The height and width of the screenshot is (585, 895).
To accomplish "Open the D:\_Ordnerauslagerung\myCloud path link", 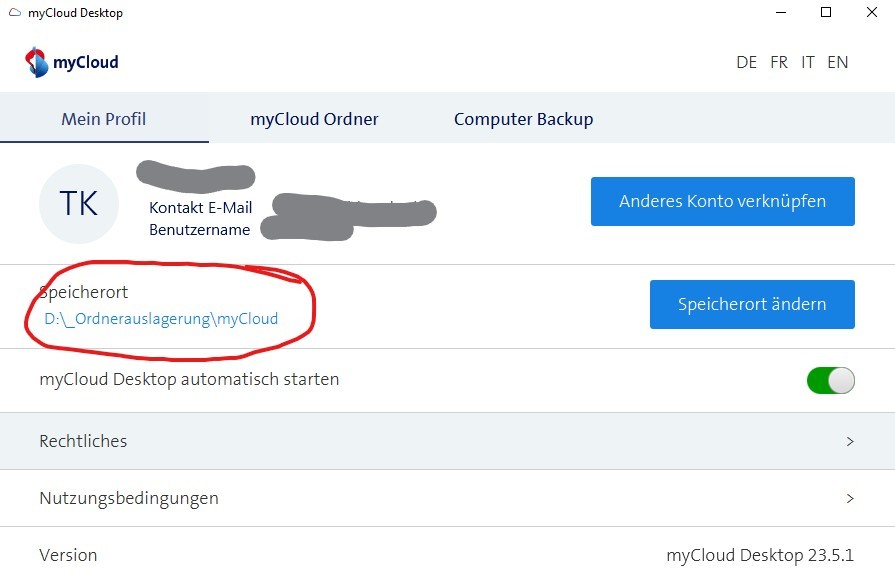I will (161, 319).
